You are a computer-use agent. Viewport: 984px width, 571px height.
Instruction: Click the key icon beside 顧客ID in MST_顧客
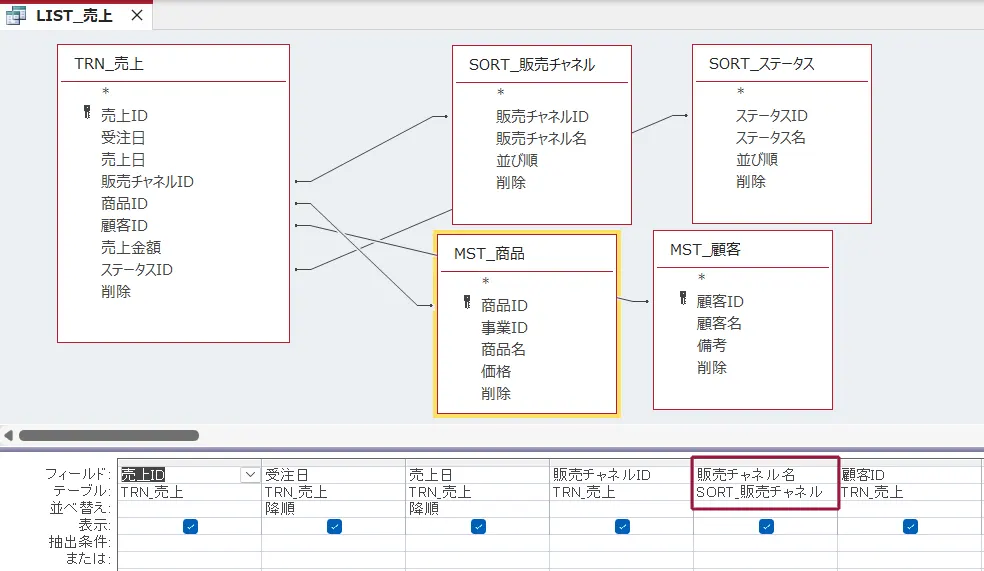(x=683, y=300)
